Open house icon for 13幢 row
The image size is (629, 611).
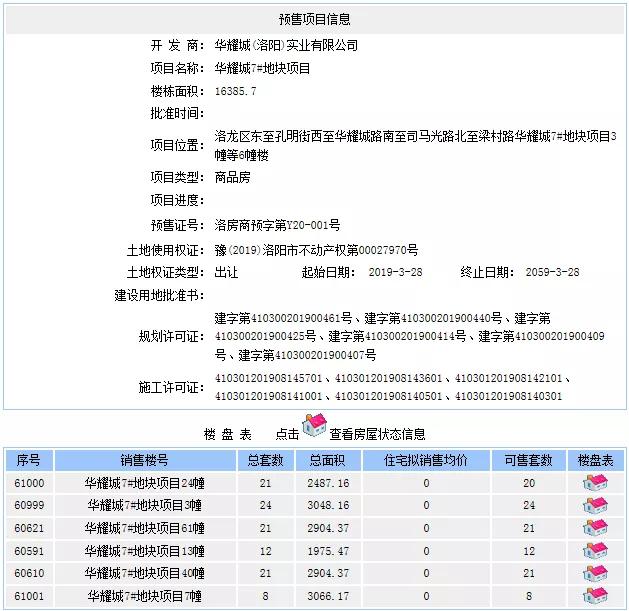(x=595, y=550)
